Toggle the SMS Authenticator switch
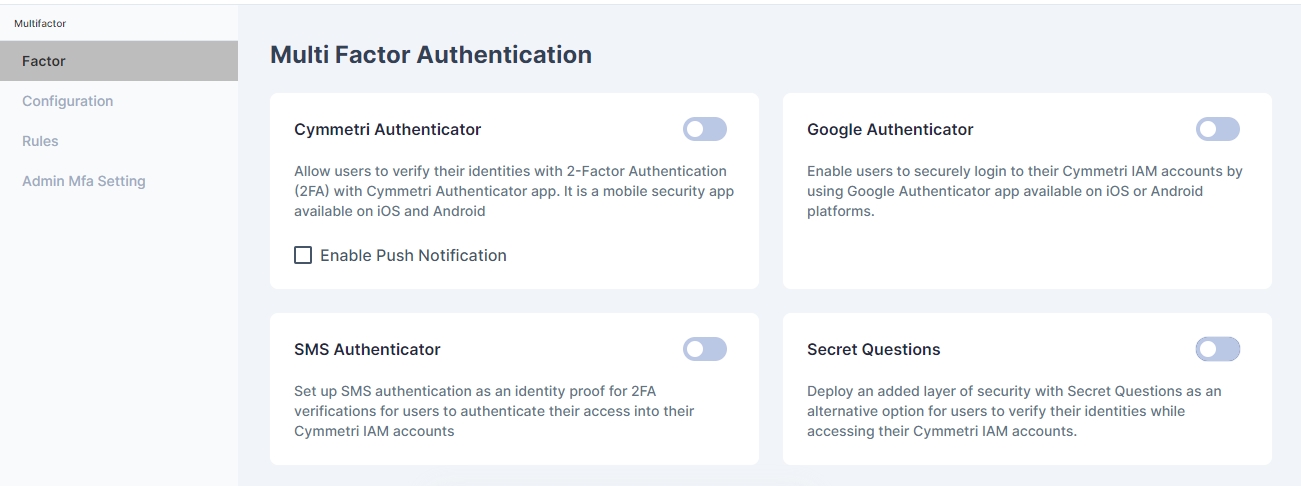 pos(704,349)
